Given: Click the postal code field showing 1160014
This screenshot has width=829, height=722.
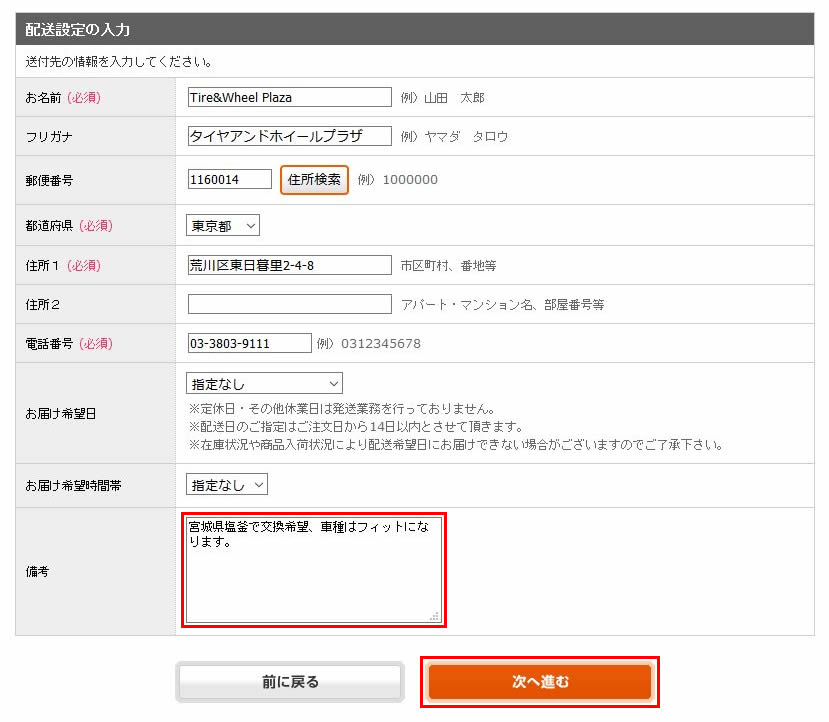Looking at the screenshot, I should point(227,180).
